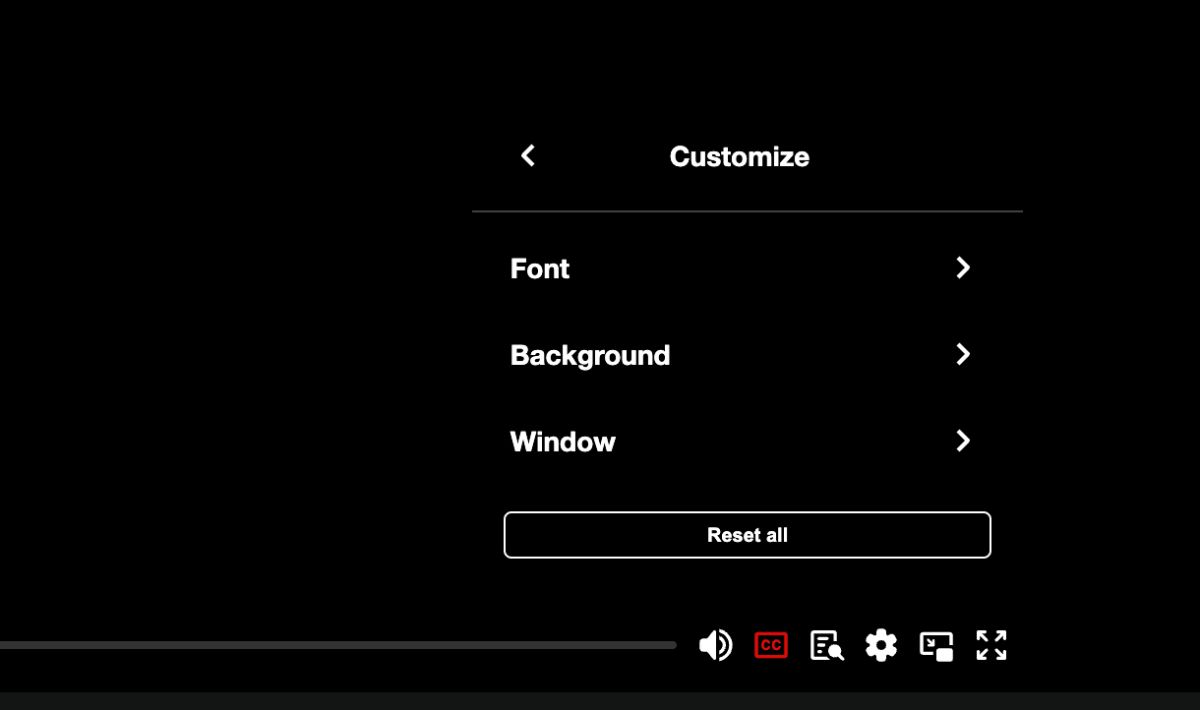
Task: Switch to miniplayer mode
Action: tap(937, 645)
